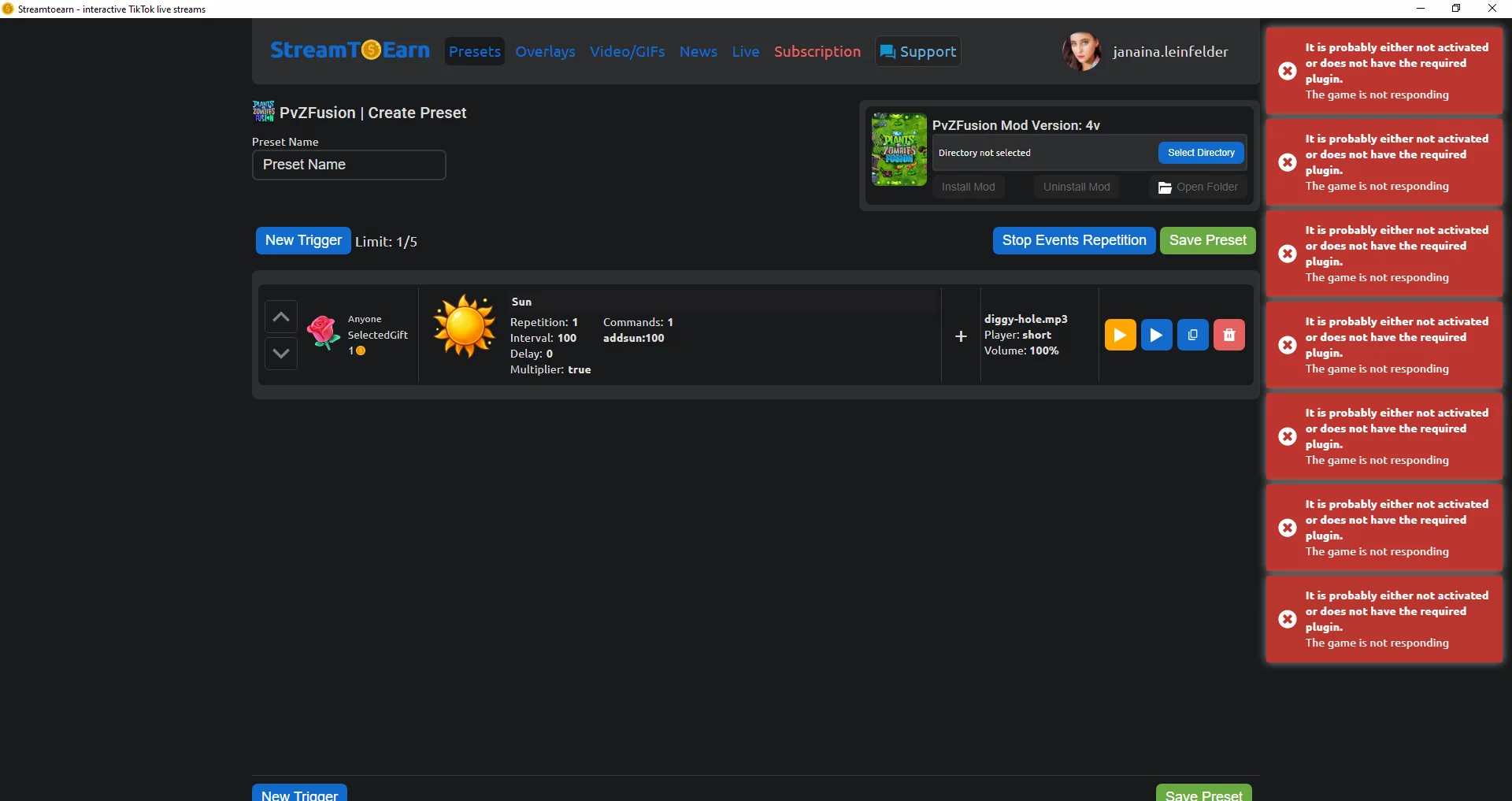Click the bottom Save Preset button
Image resolution: width=1512 pixels, height=801 pixels.
(1203, 793)
